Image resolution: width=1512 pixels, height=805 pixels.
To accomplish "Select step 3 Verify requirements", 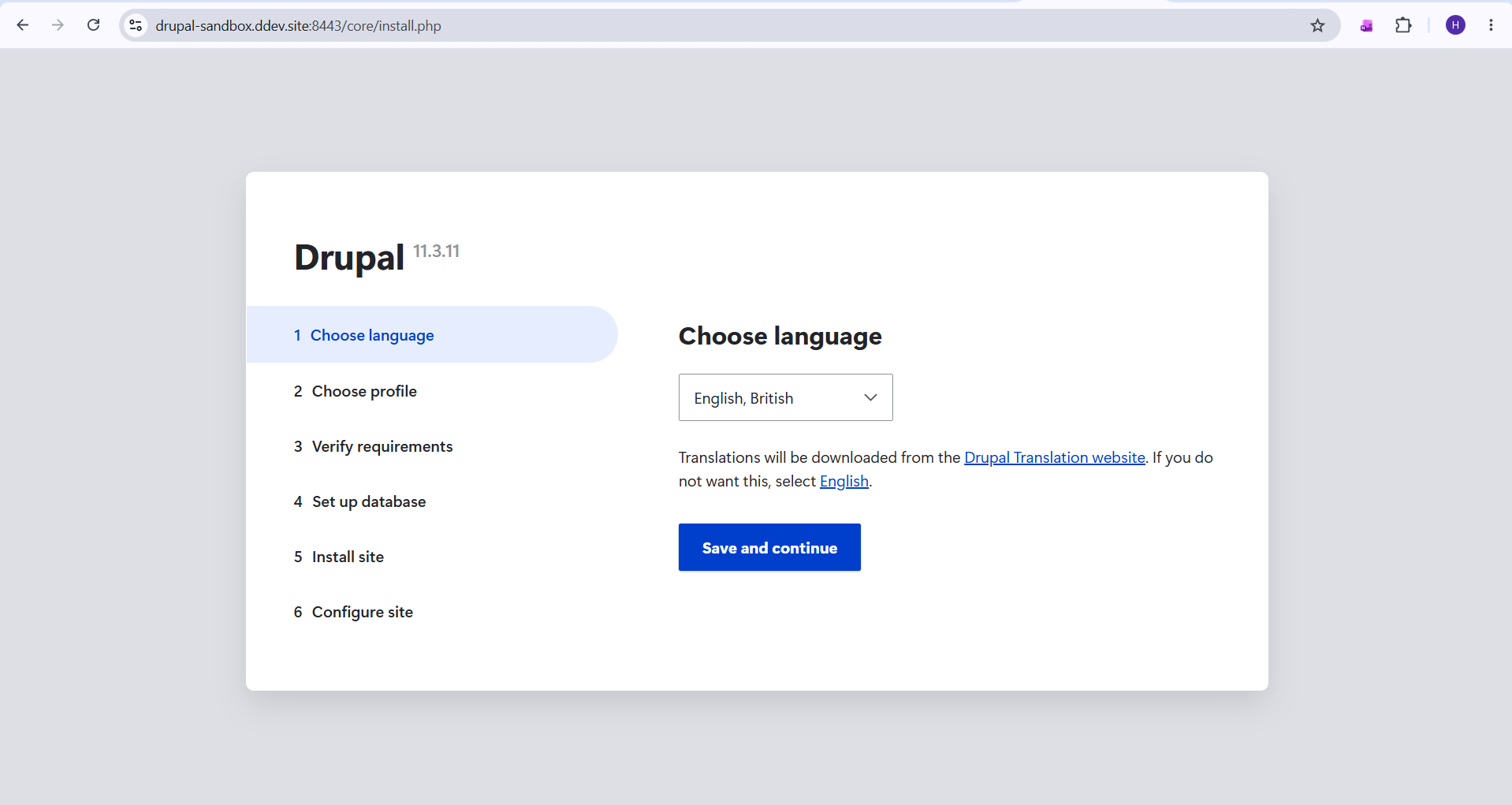I will [x=373, y=446].
